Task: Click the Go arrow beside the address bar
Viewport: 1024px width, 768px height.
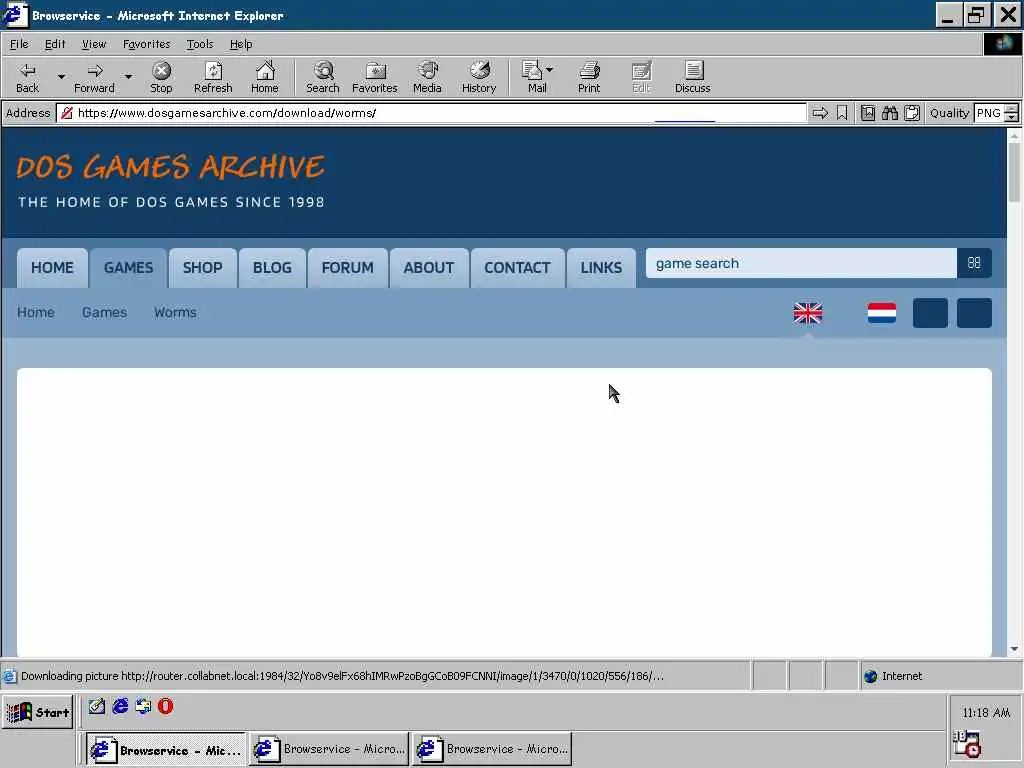Action: coord(820,113)
